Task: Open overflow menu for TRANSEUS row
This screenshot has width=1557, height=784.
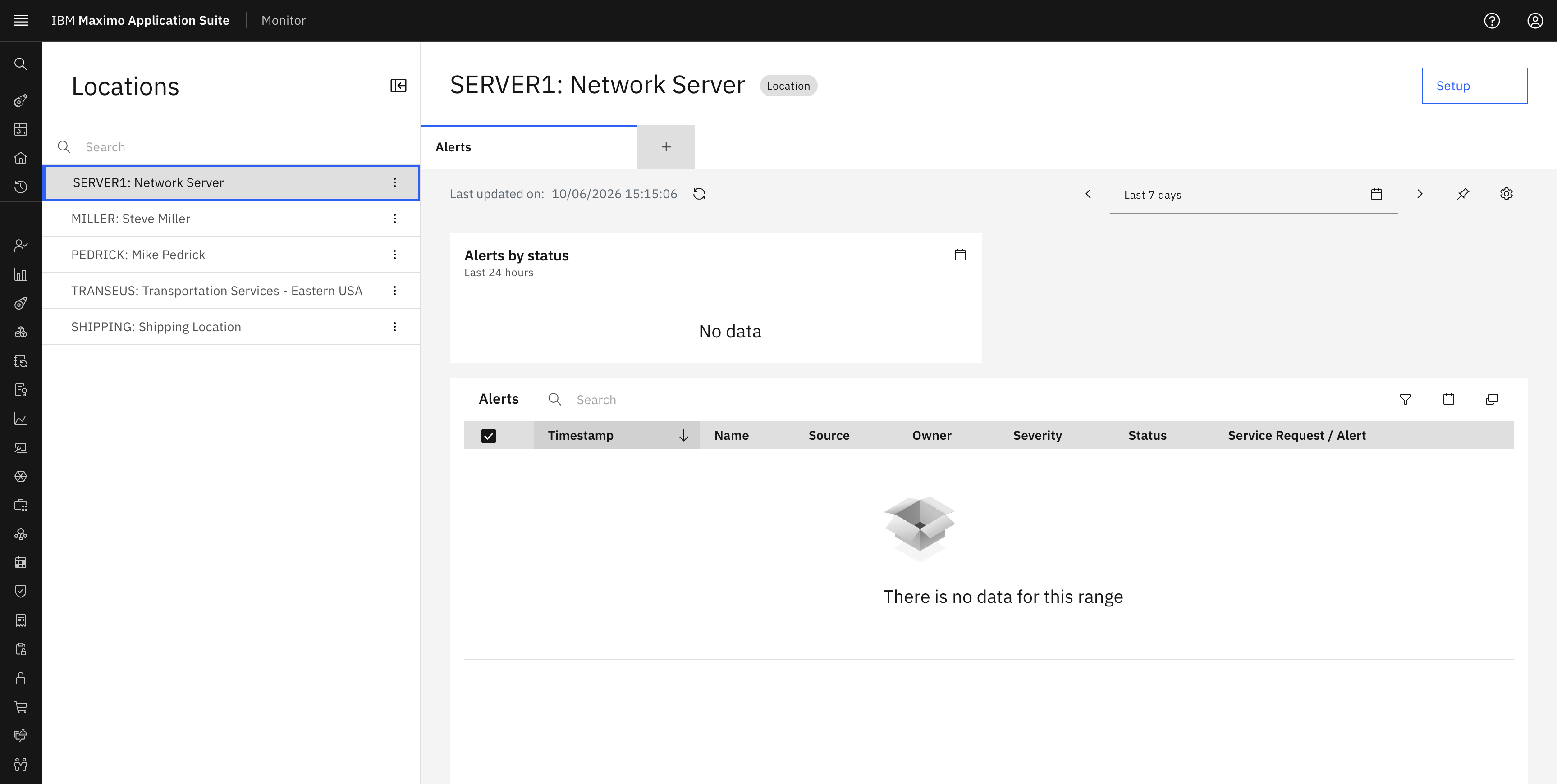Action: pyautogui.click(x=395, y=291)
